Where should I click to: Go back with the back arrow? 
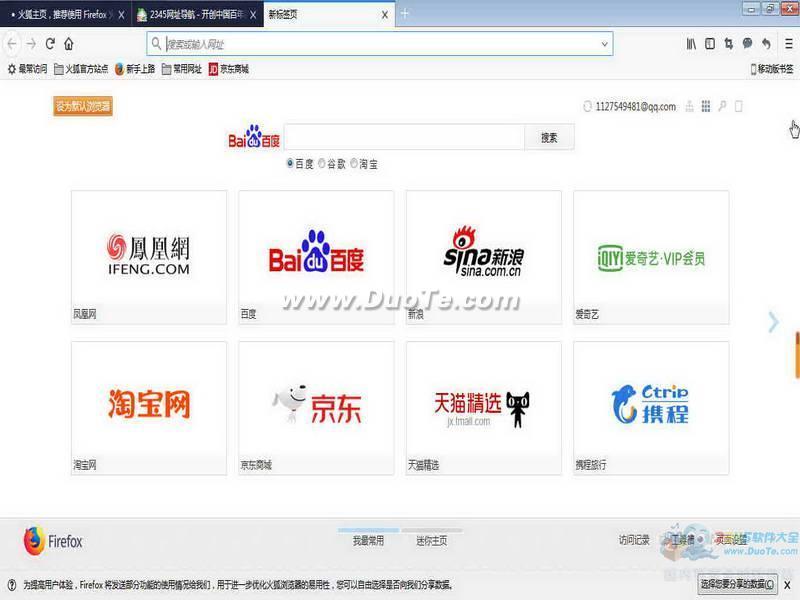click(12, 44)
